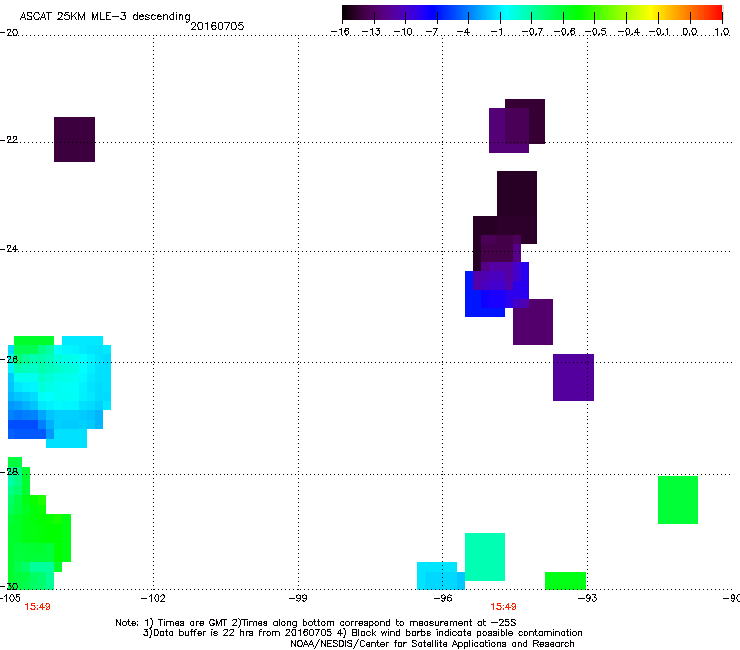Click the -13 label on the color scale

(x=371, y=32)
